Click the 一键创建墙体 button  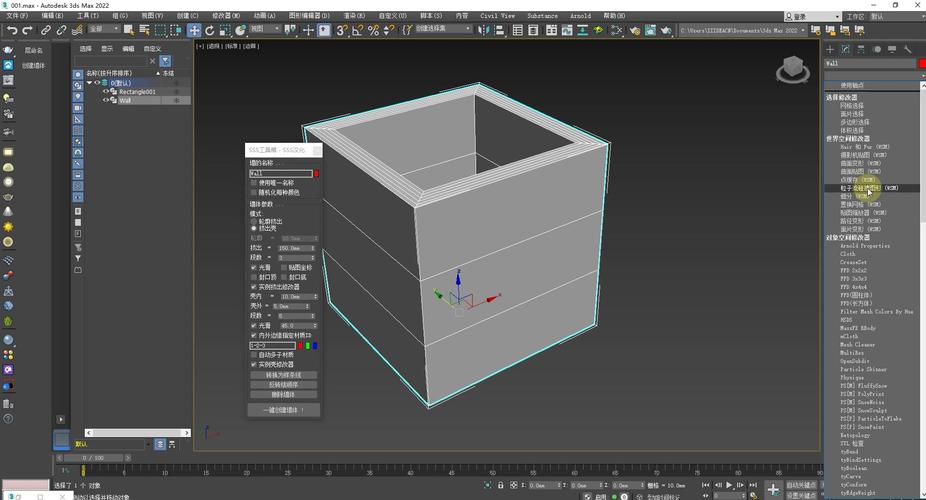pos(283,410)
